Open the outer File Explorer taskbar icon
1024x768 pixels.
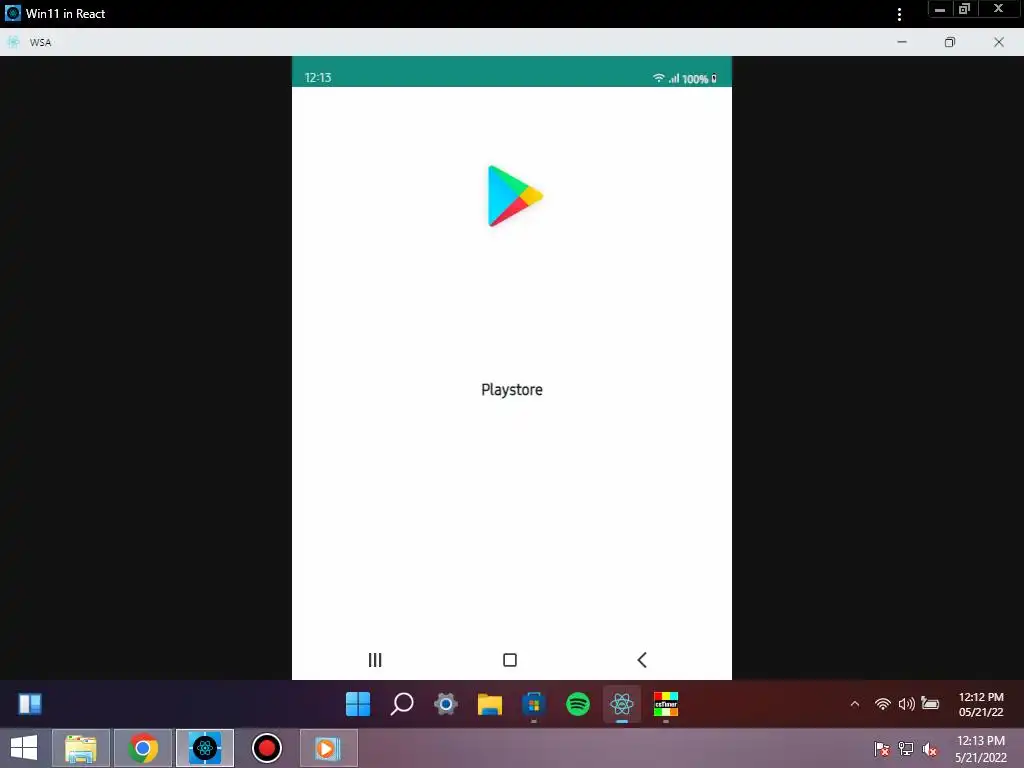click(81, 748)
